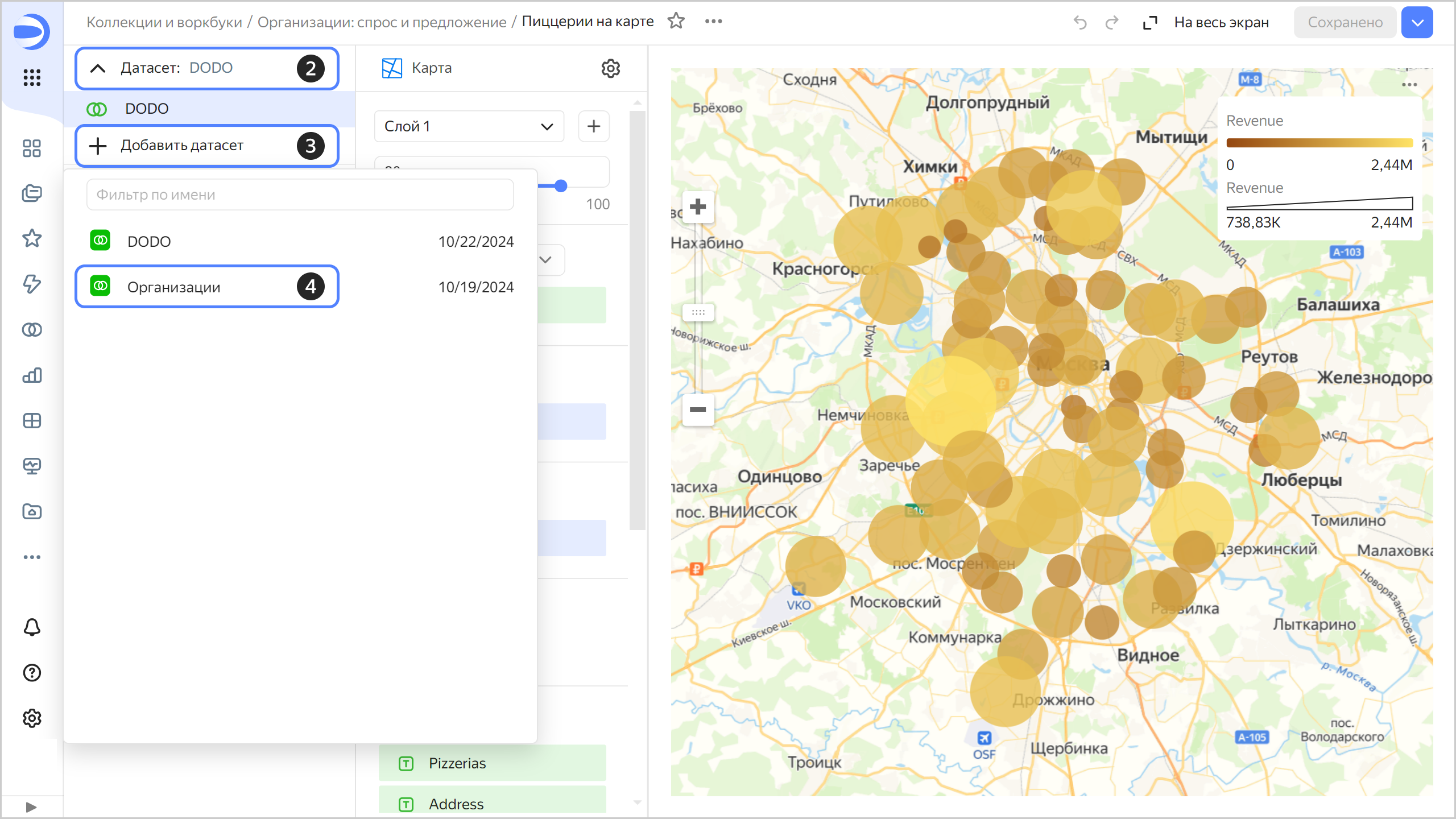
Task: Open the services grid menu icon
Action: coord(32,77)
